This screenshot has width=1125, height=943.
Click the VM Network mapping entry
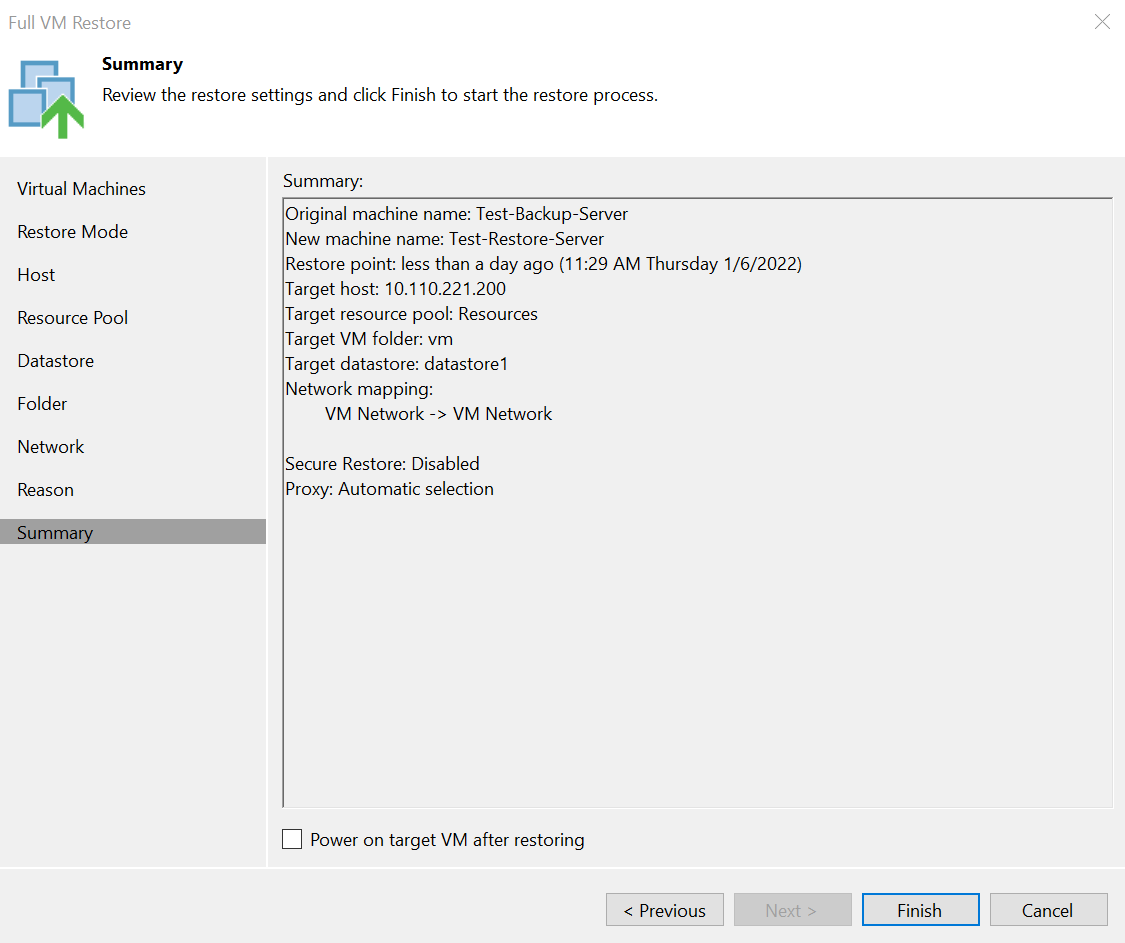[x=438, y=414]
